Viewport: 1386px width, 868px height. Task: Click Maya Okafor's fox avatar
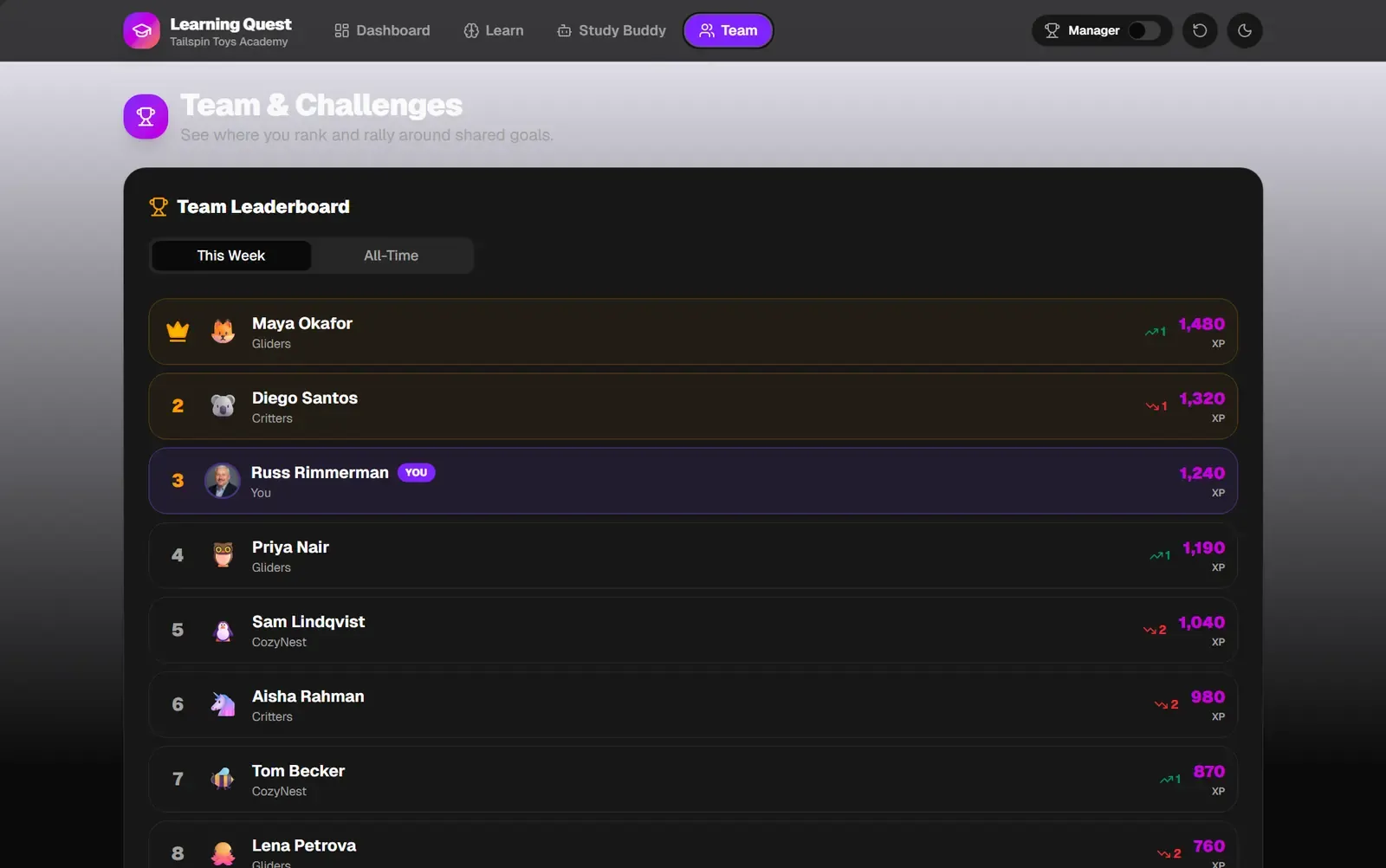point(223,331)
